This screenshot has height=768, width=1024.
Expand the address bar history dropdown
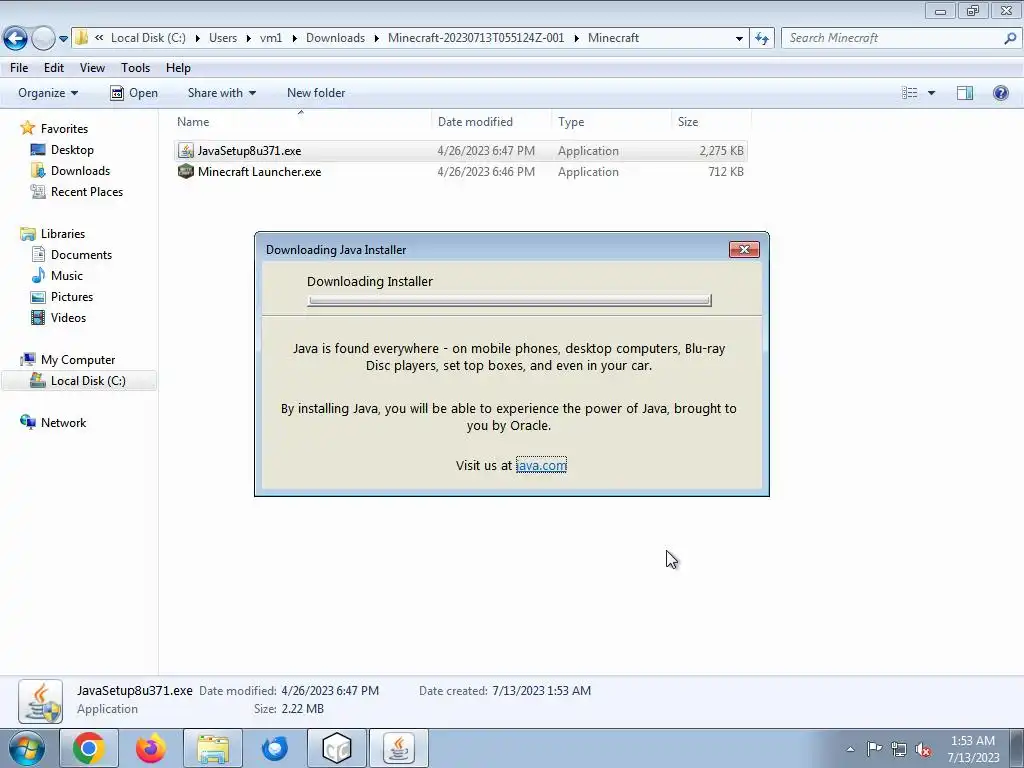pyautogui.click(x=739, y=38)
